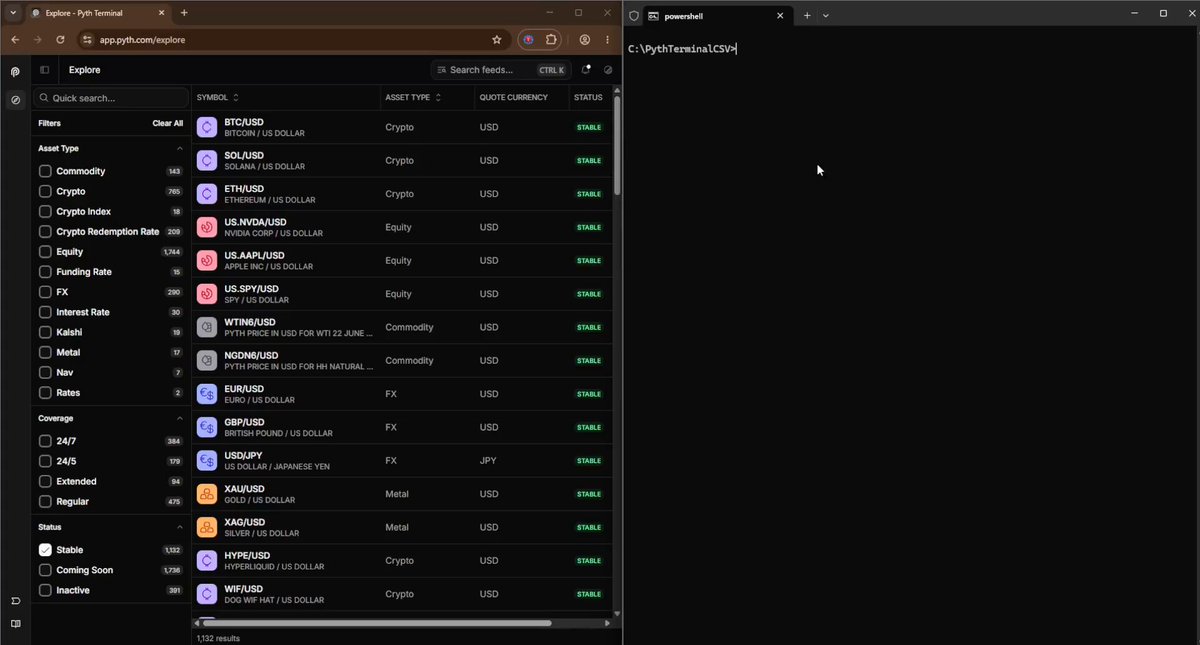Check the 24/7 coverage checkbox
The image size is (1200, 645).
point(45,441)
